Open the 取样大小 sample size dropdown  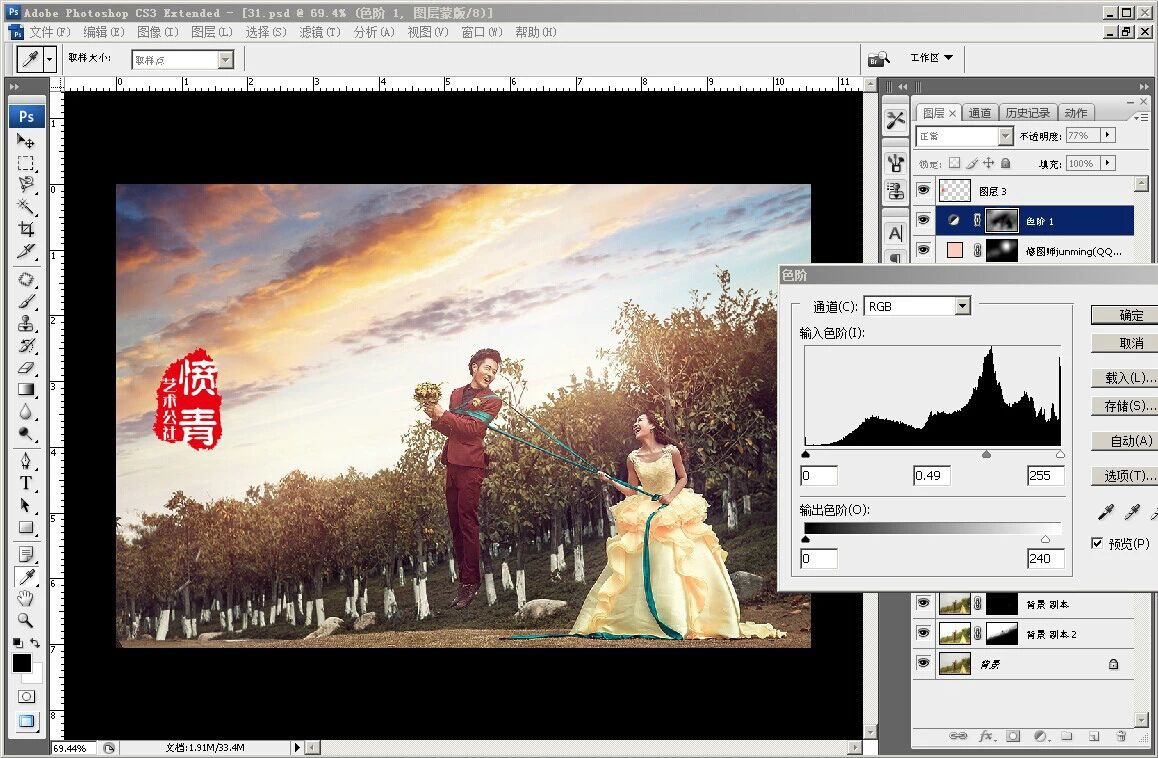pyautogui.click(x=226, y=60)
